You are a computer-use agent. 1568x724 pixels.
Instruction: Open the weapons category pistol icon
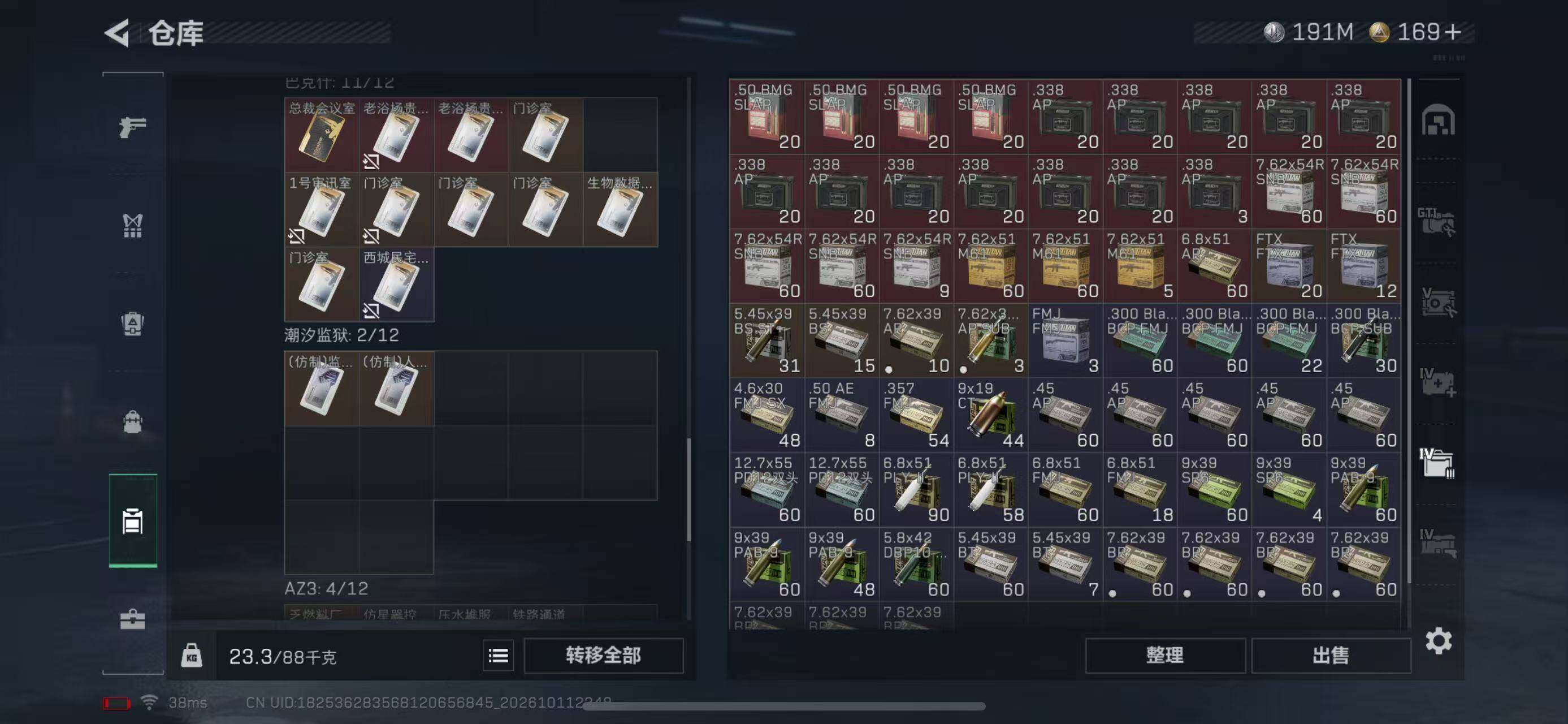click(133, 126)
